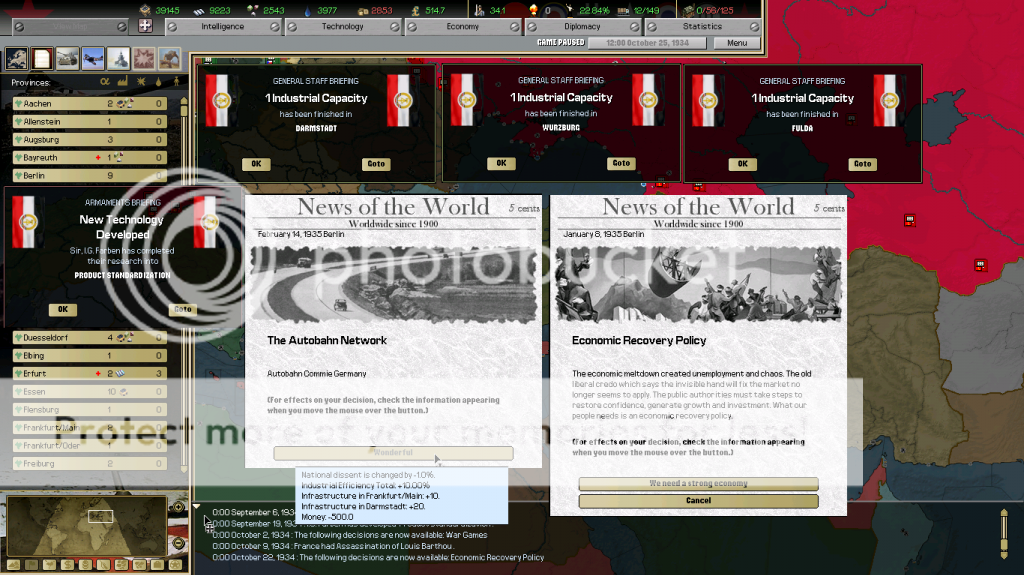The width and height of the screenshot is (1024, 575).
Task: Confirm OK on the Wurzburg briefing
Action: pyautogui.click(x=501, y=163)
